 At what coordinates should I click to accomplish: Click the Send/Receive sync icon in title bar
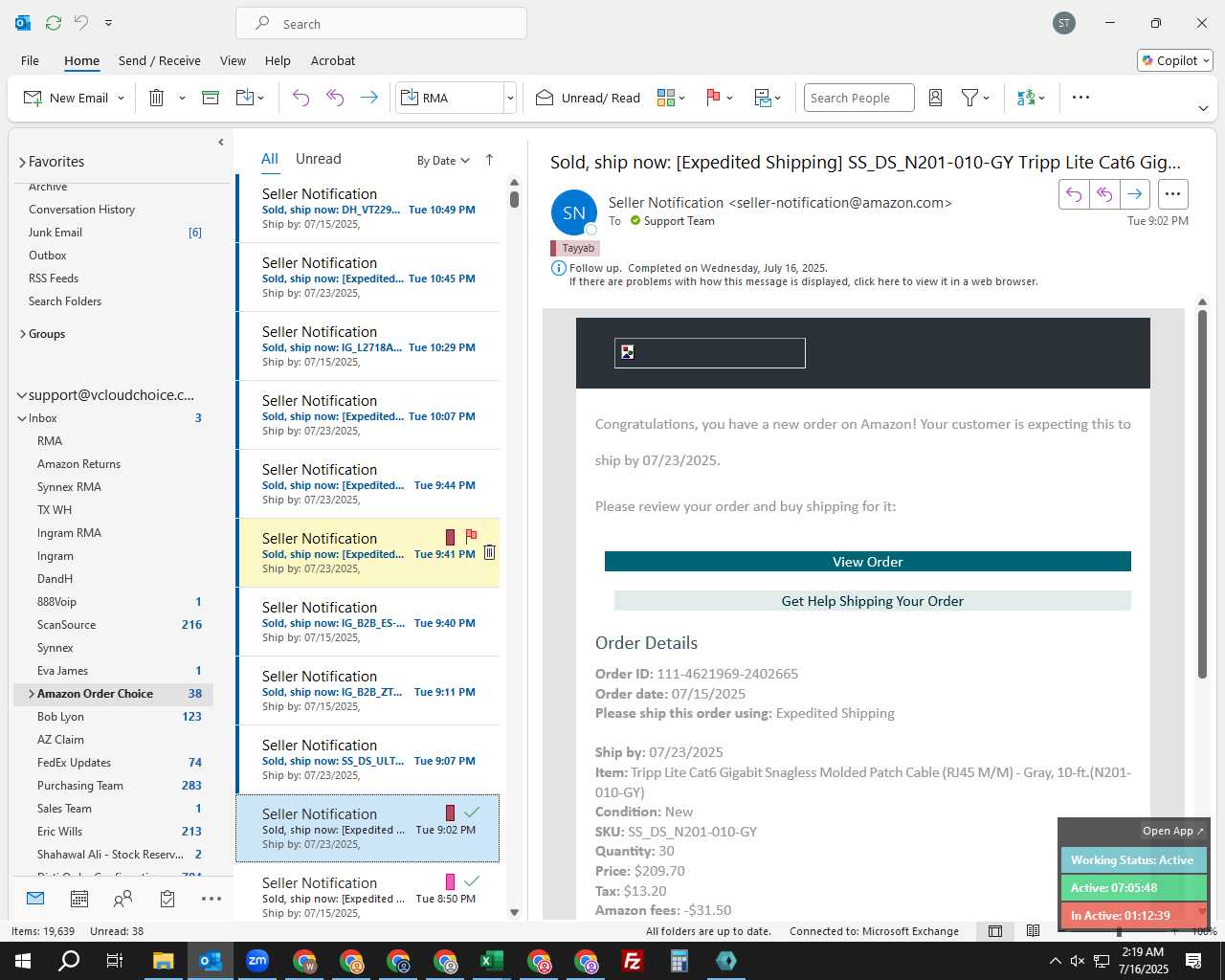(54, 22)
